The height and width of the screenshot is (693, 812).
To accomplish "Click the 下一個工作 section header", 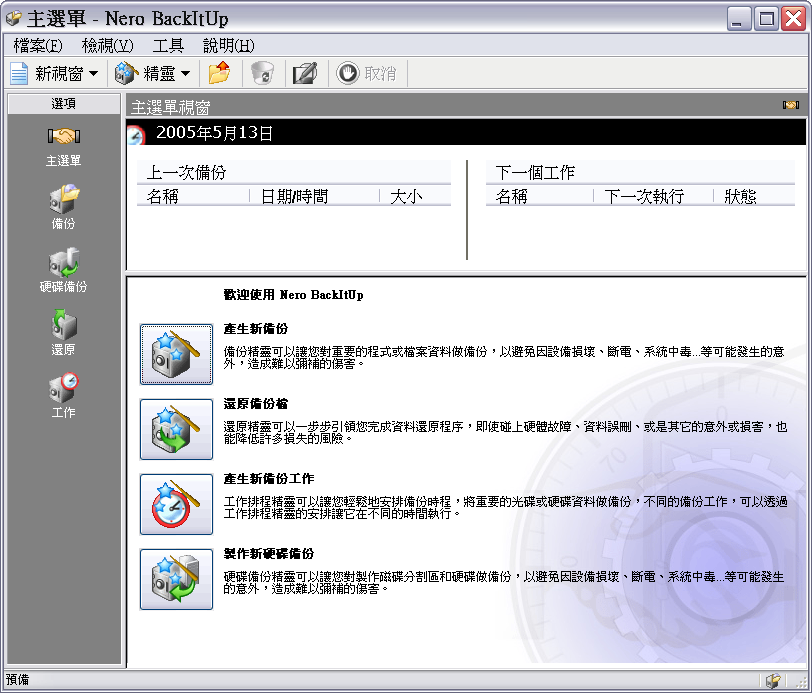I will point(640,172).
